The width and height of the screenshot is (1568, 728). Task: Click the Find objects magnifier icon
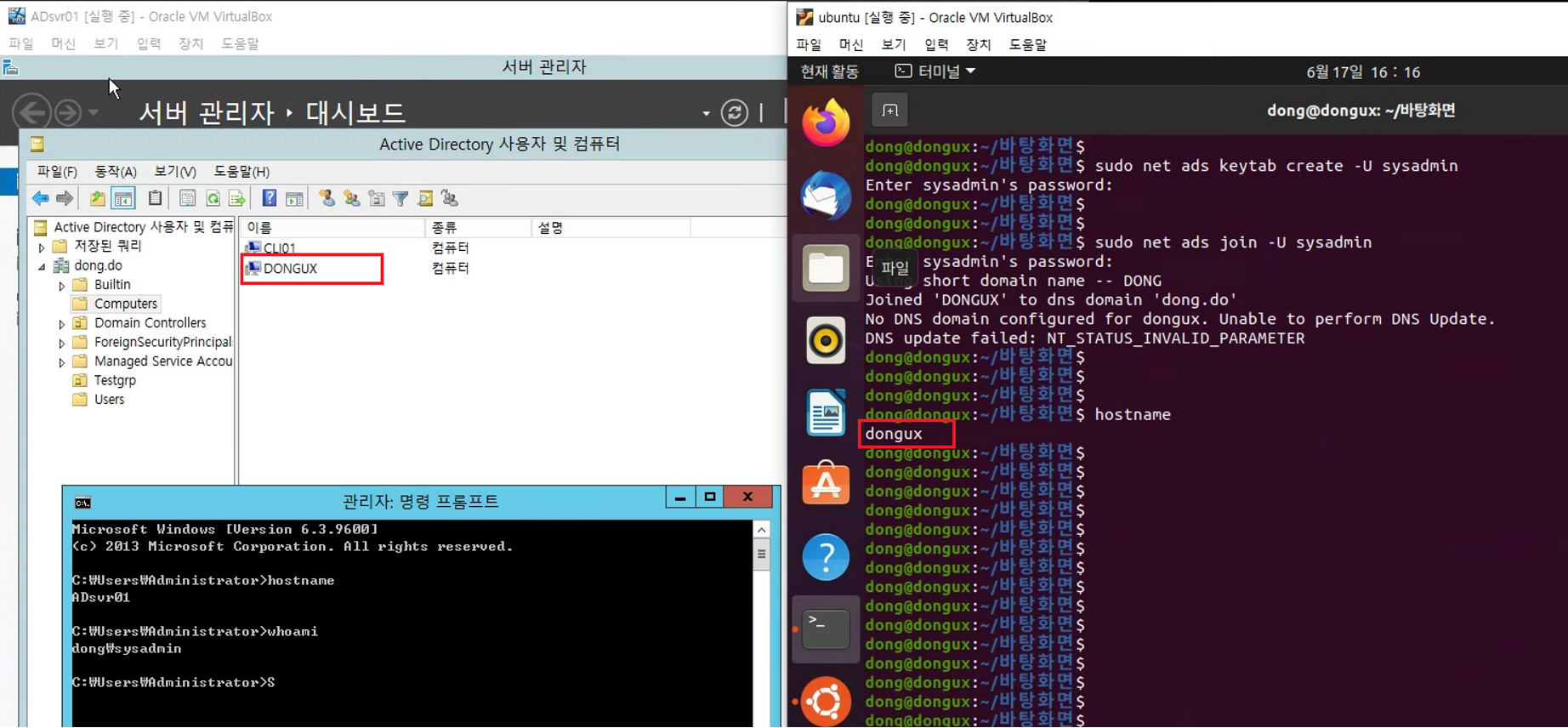(425, 199)
